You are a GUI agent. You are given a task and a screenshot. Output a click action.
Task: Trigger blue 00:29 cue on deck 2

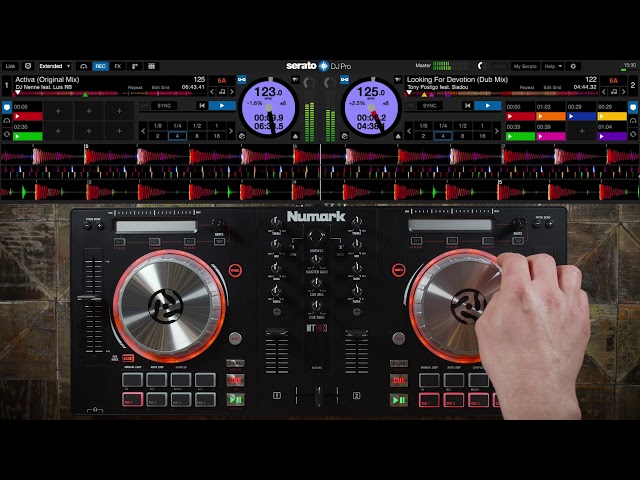point(582,116)
